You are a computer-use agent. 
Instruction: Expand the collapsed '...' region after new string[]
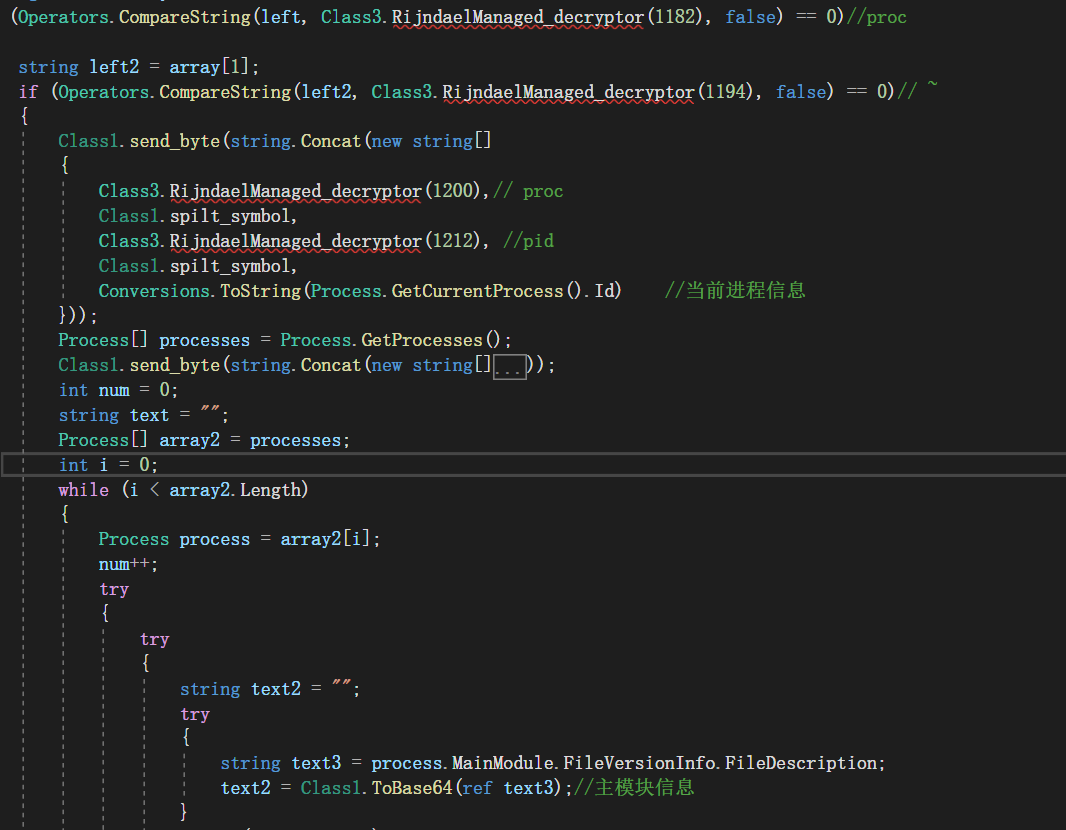[510, 366]
